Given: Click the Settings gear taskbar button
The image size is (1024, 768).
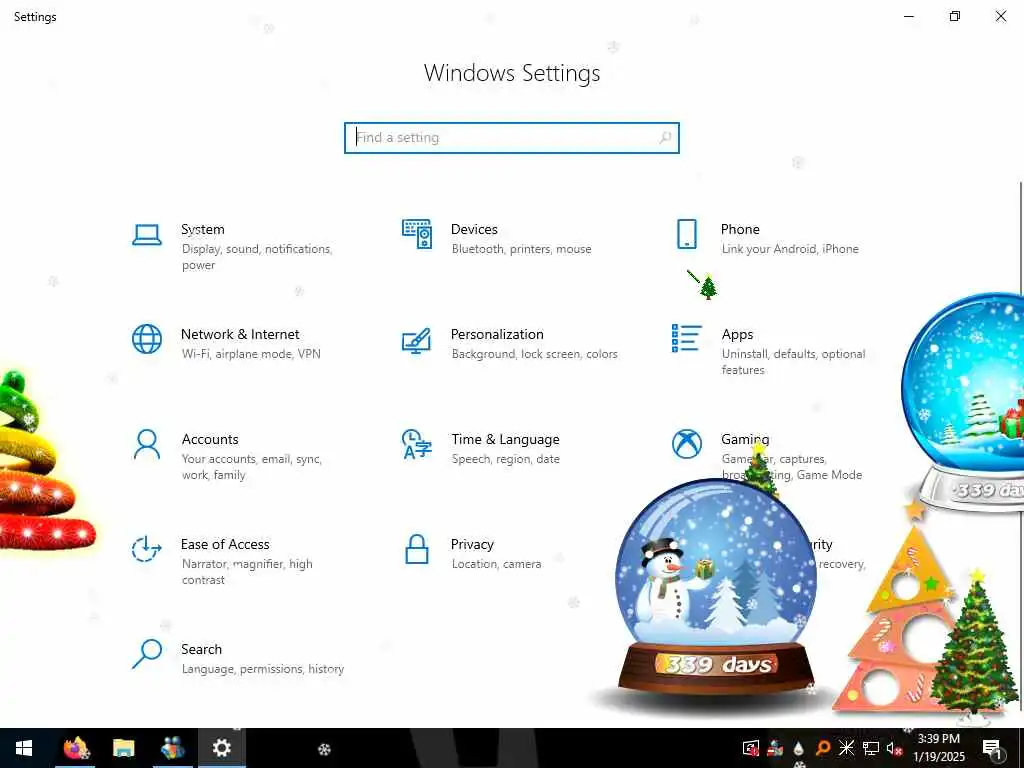Looking at the screenshot, I should click(x=222, y=748).
